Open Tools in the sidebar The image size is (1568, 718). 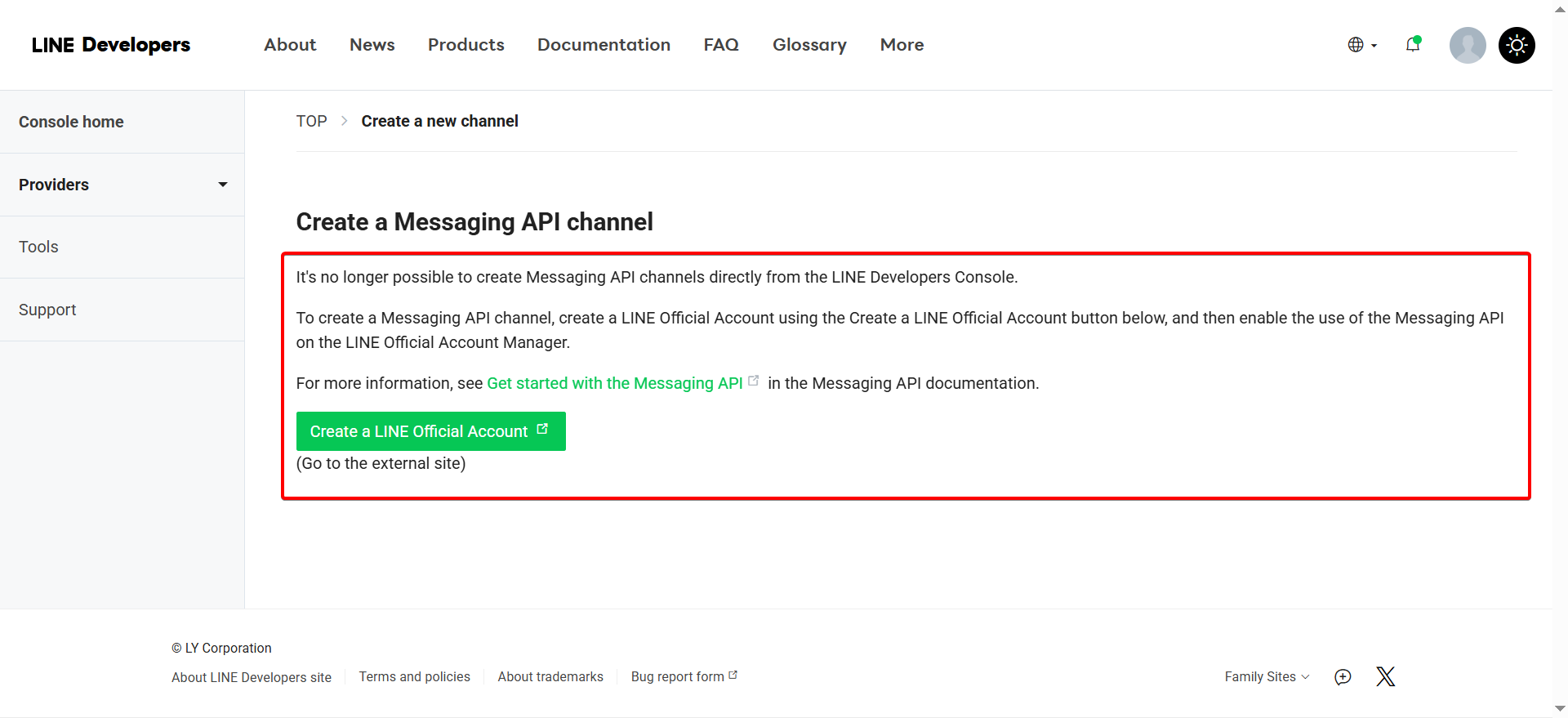(x=122, y=247)
